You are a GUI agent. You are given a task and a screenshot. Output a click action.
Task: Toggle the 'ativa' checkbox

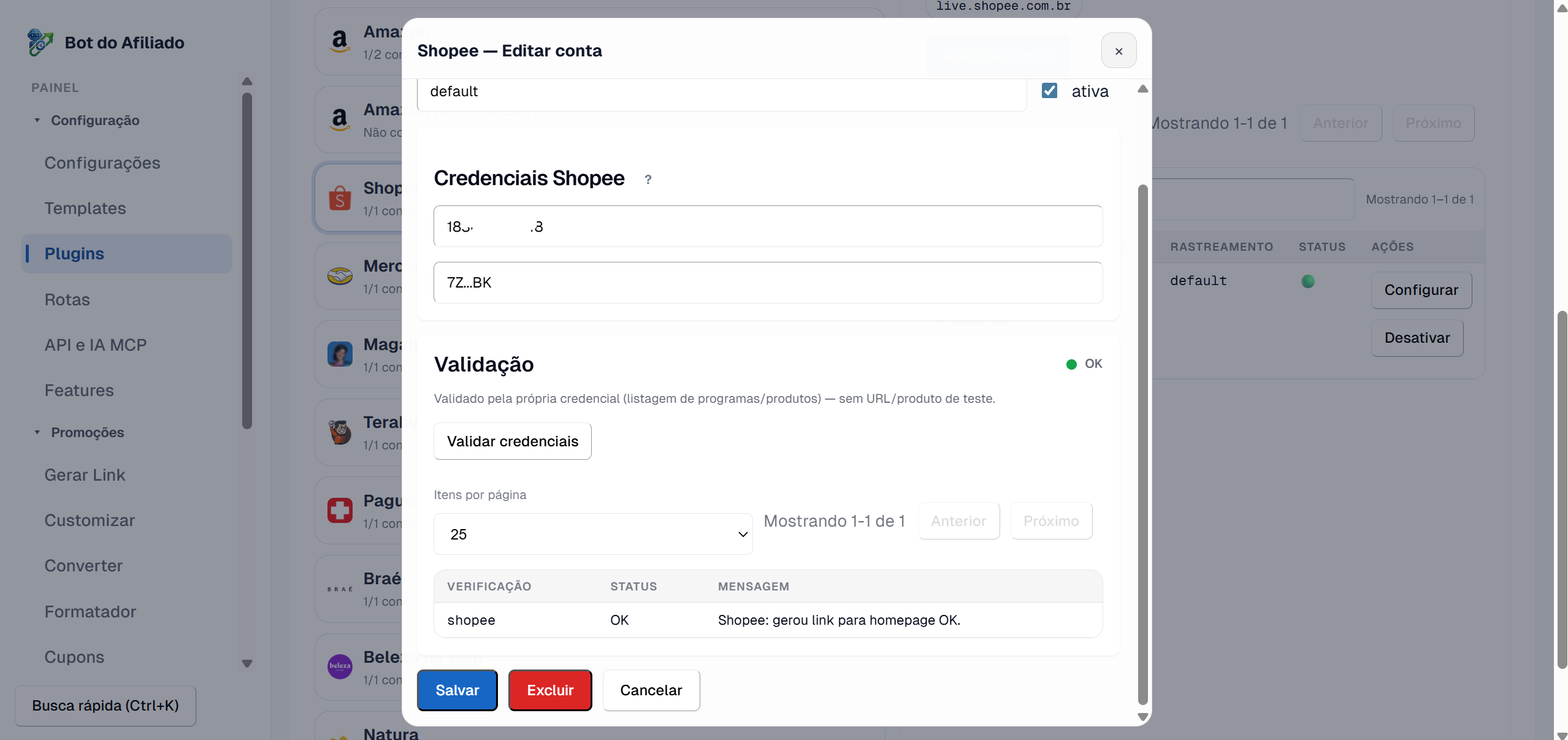pos(1049,91)
